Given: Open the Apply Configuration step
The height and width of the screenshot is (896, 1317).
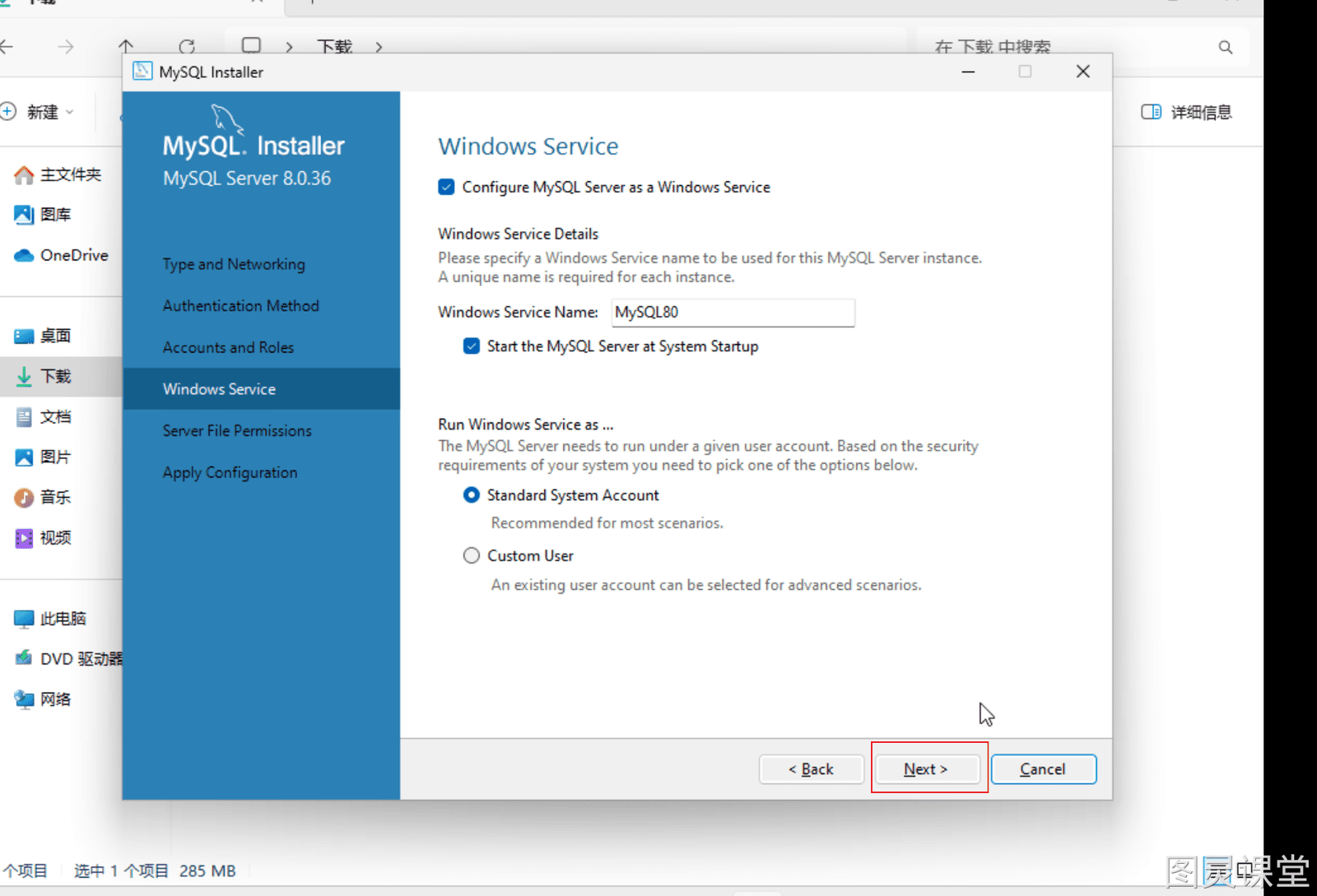Looking at the screenshot, I should 230,472.
